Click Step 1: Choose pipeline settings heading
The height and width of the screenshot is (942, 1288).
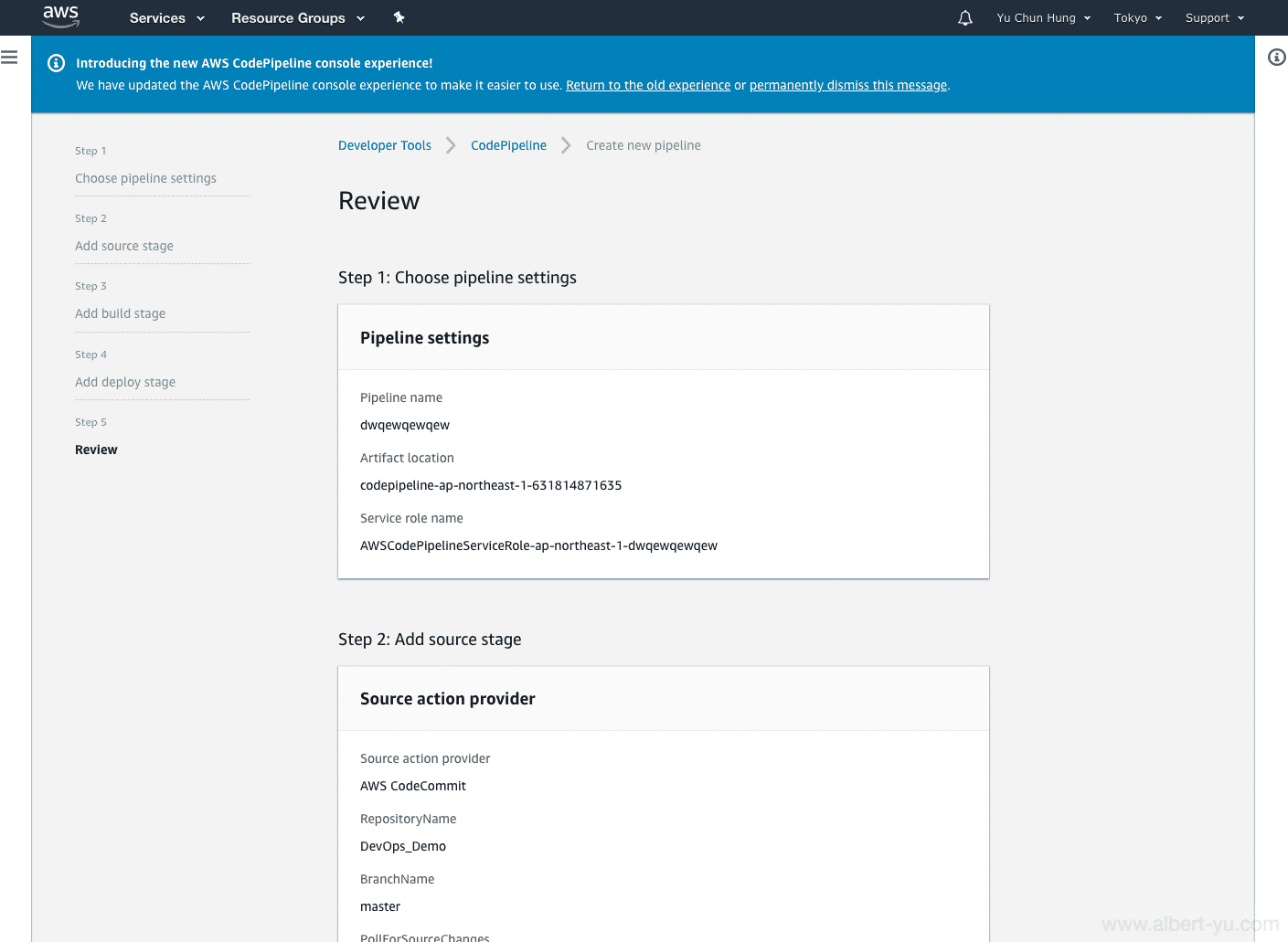457,278
